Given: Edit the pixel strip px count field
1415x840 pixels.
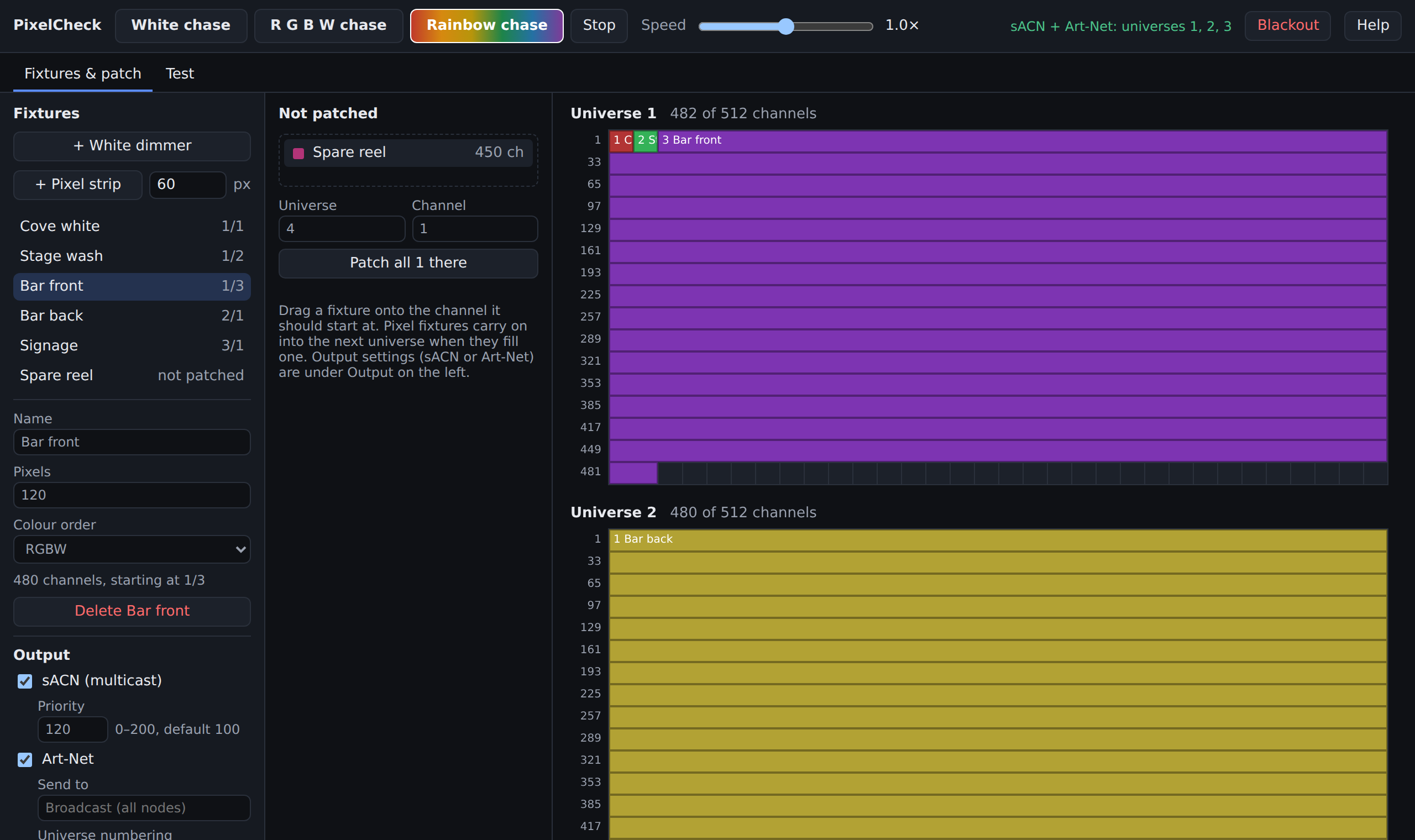Looking at the screenshot, I should (187, 185).
